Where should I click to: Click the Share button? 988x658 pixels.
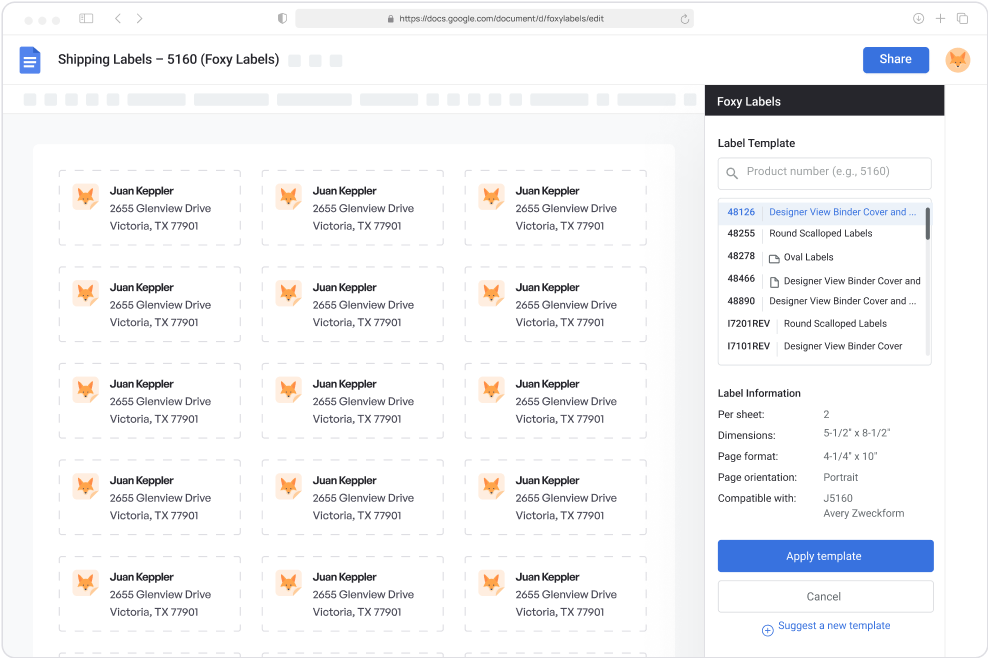pos(895,60)
